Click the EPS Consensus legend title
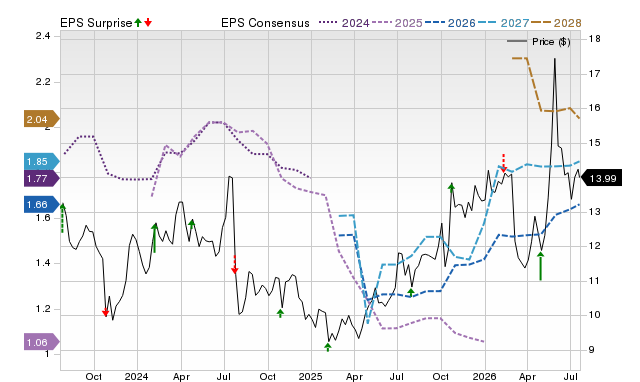The image size is (640, 382). (x=265, y=23)
